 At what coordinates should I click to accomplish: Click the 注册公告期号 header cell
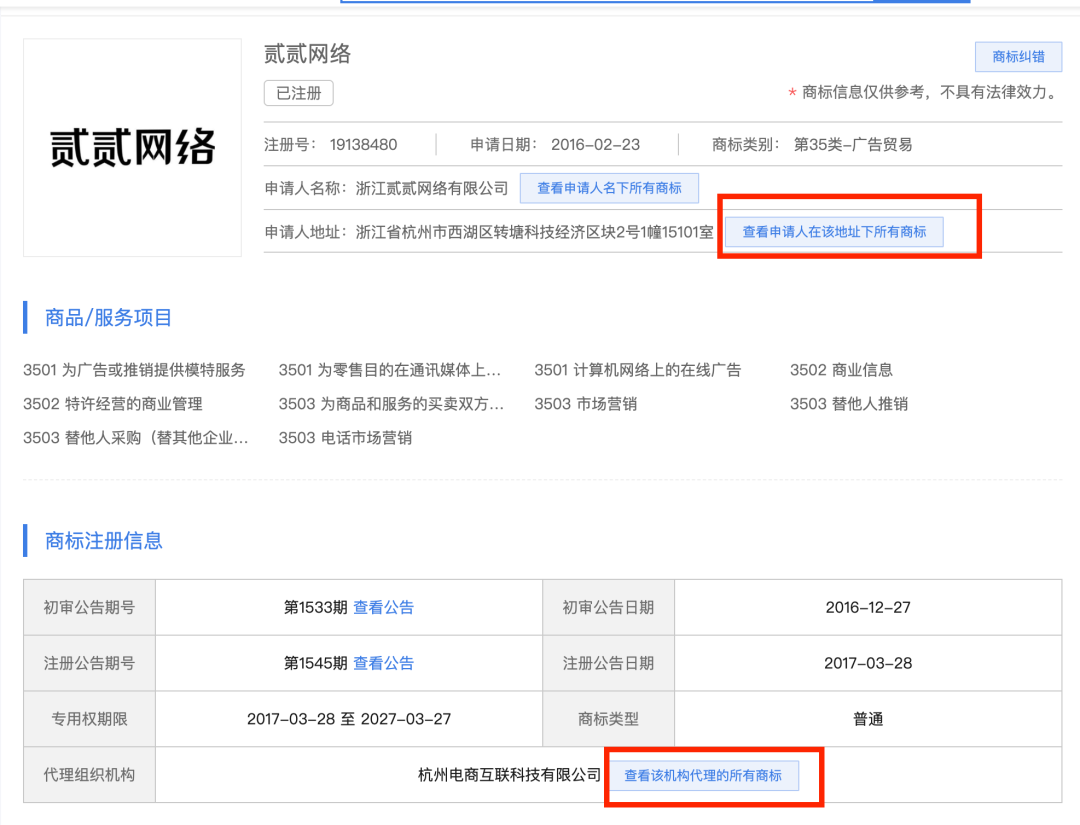click(90, 663)
